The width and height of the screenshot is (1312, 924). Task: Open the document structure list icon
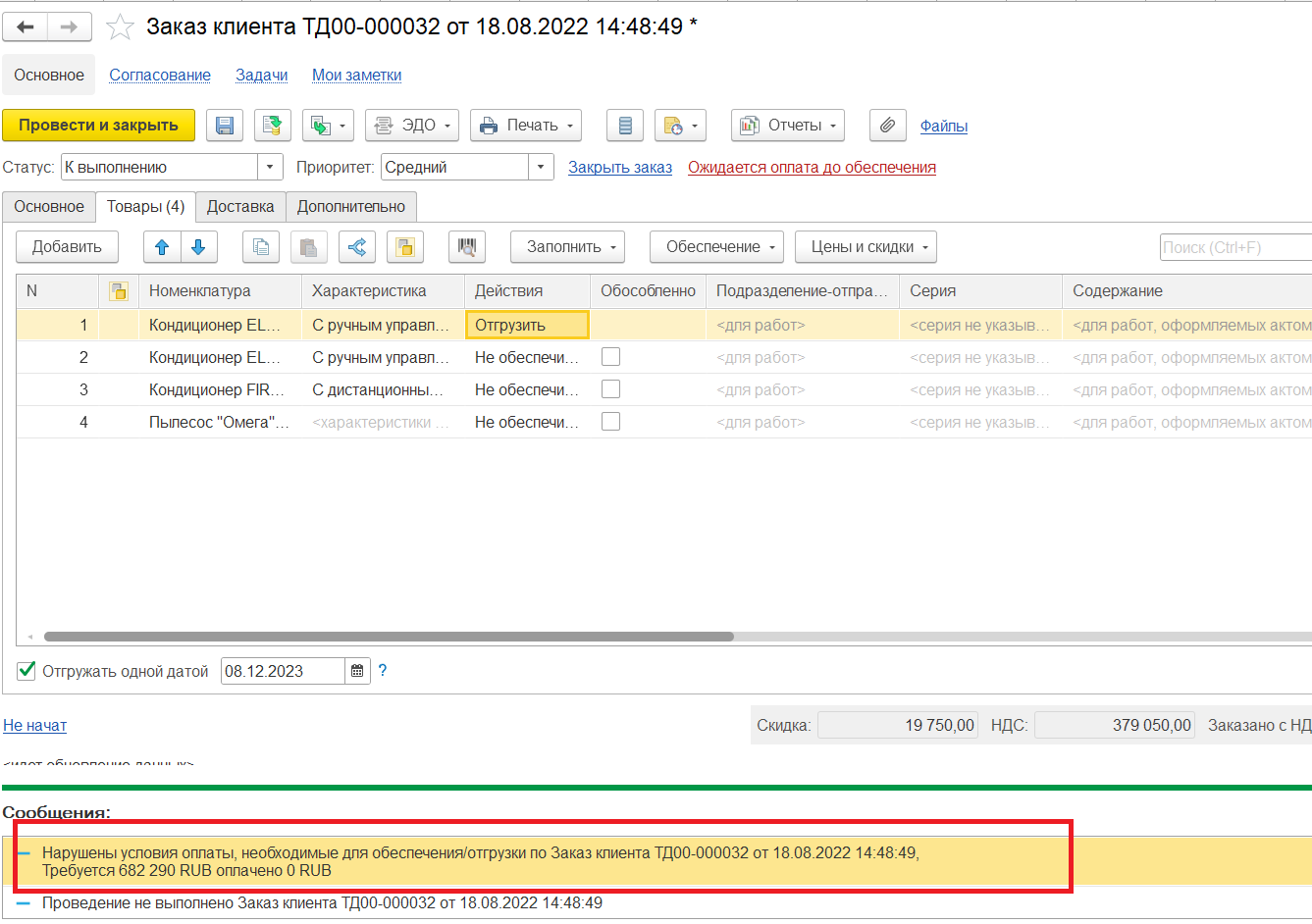625,126
